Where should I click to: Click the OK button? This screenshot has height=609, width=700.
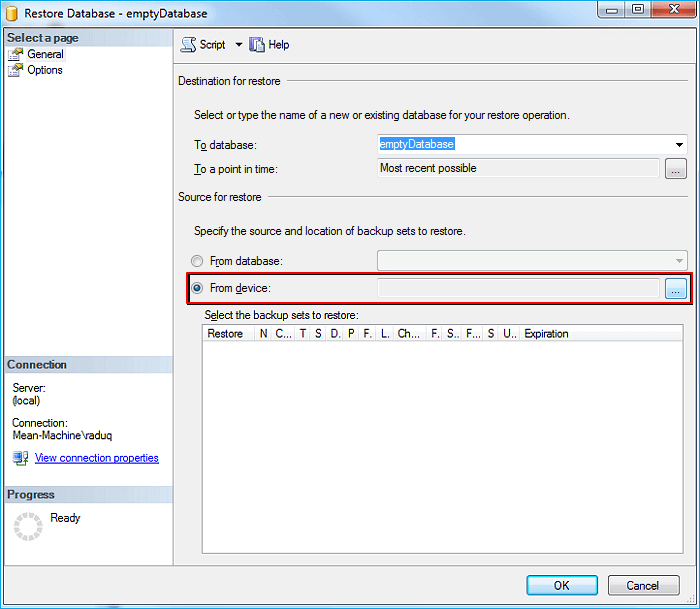tap(562, 585)
